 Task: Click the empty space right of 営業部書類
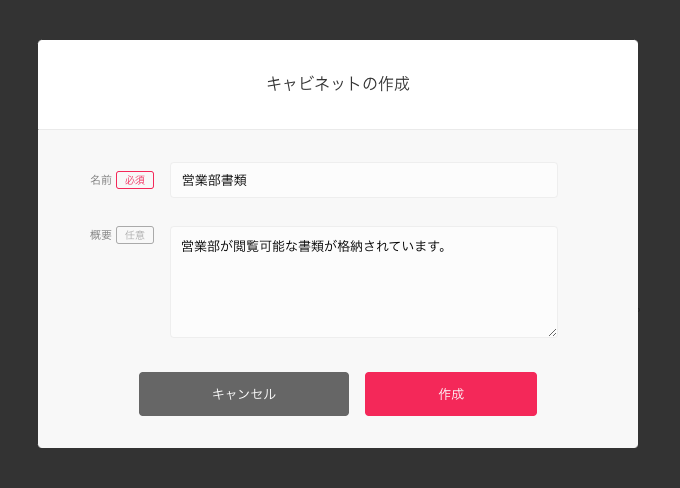420,180
